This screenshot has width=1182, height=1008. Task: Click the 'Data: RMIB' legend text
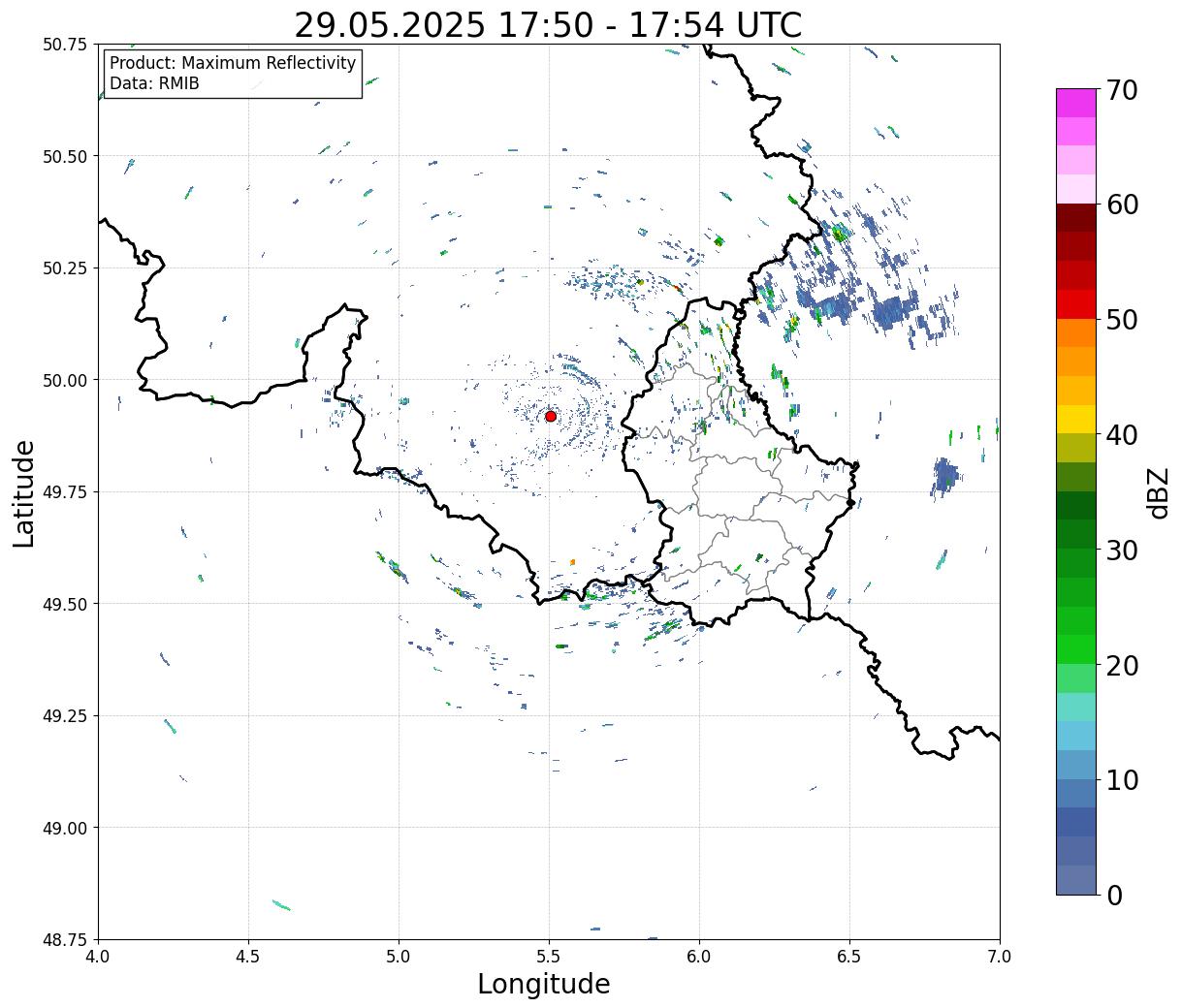pos(154,83)
